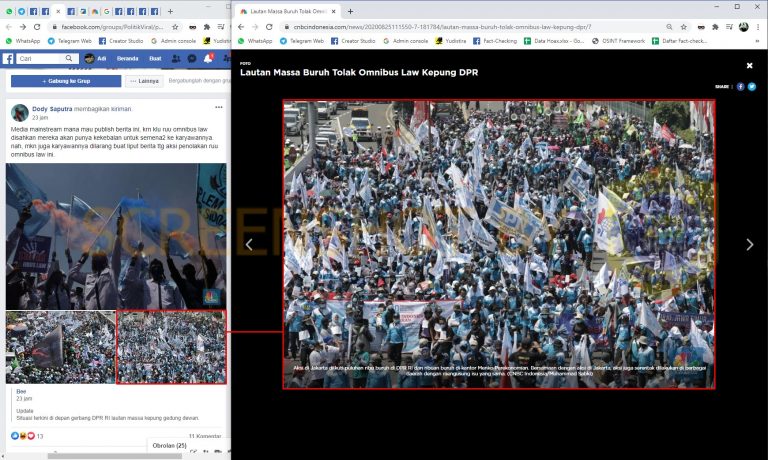
Task: Click the 'Gabung ke Grup' button
Action: pos(66,81)
